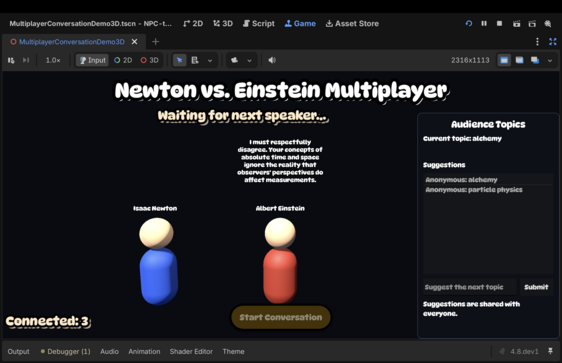
Task: Open the Debugger (1) bottom panel
Action: tap(65, 352)
